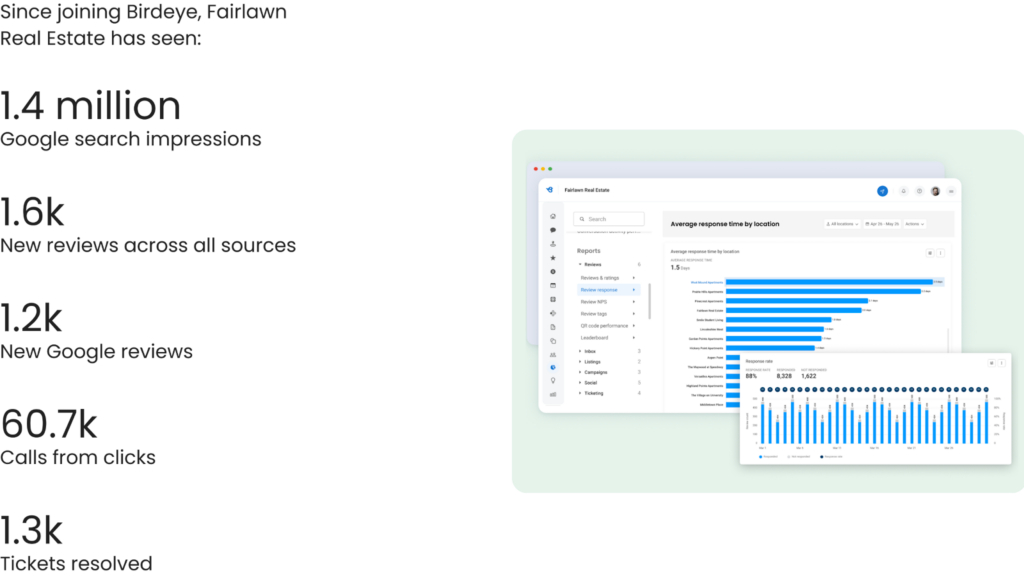
Task: Open the notifications bell icon
Action: click(x=904, y=190)
